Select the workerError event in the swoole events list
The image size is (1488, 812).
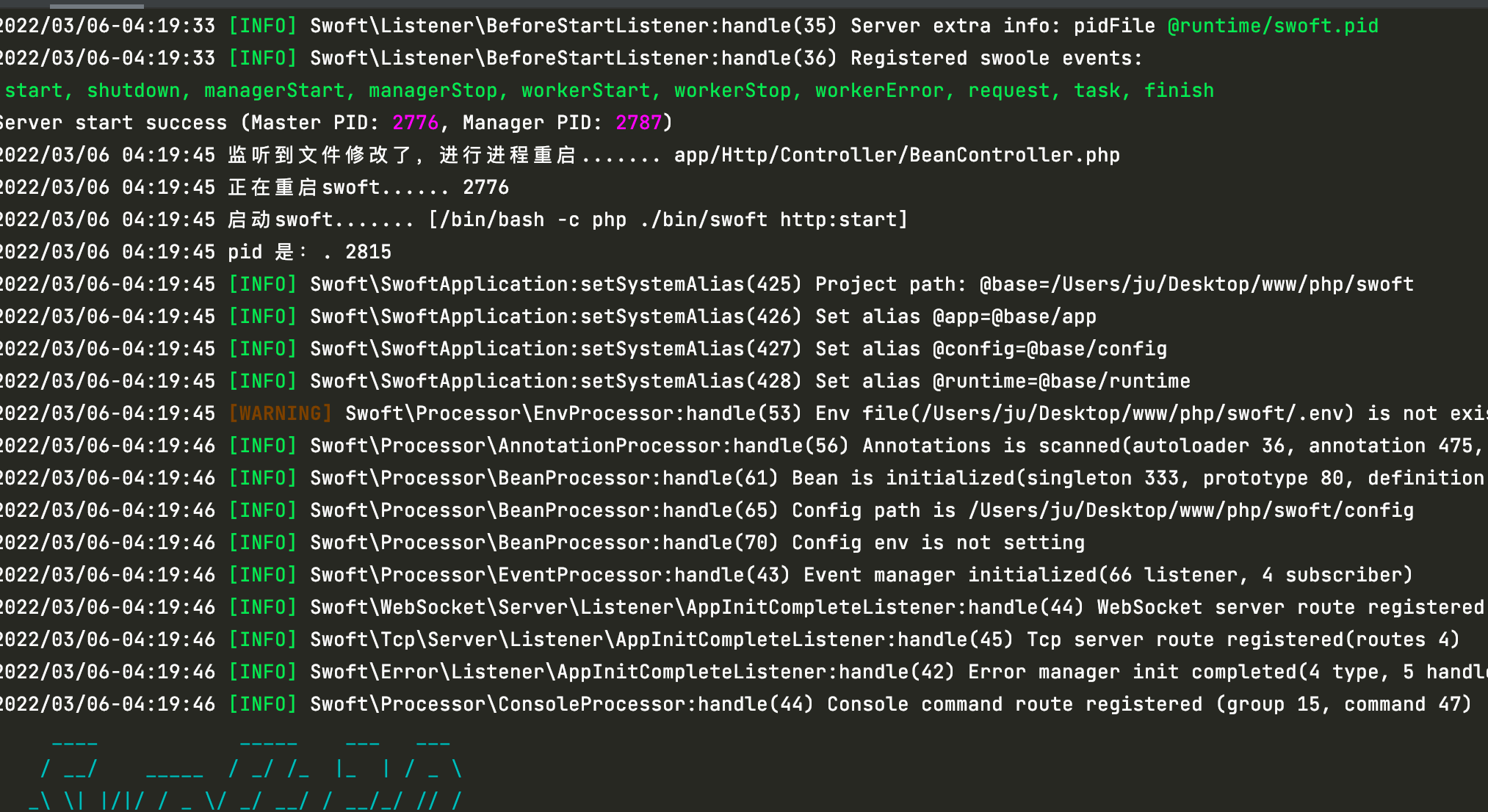pos(879,90)
